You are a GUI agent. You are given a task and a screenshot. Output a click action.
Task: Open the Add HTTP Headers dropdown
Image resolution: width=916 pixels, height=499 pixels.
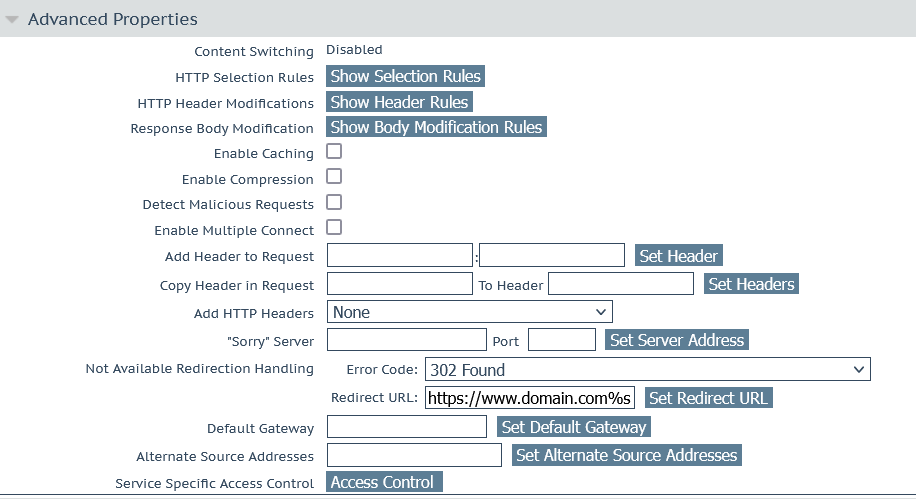[x=470, y=312]
